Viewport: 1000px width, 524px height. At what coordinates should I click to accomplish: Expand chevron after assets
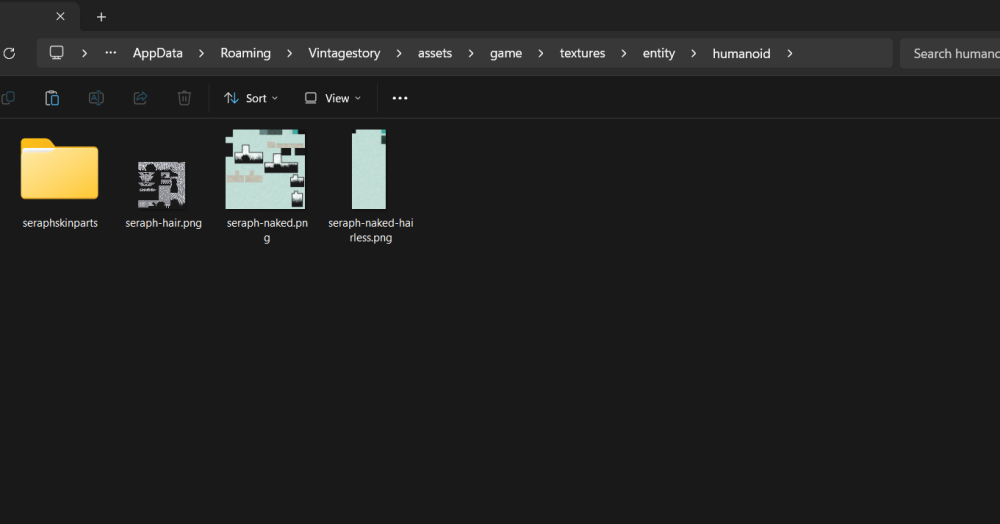point(471,54)
